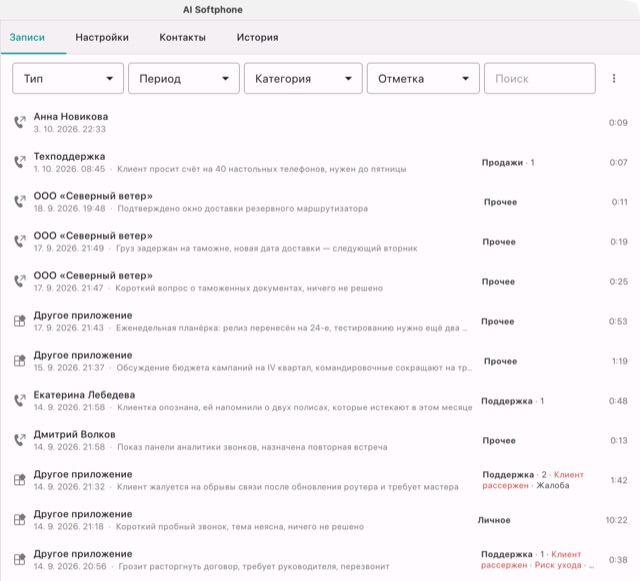Open summary about Груз задержан на таможне
Image resolution: width=640 pixels, height=581 pixels.
267,248
